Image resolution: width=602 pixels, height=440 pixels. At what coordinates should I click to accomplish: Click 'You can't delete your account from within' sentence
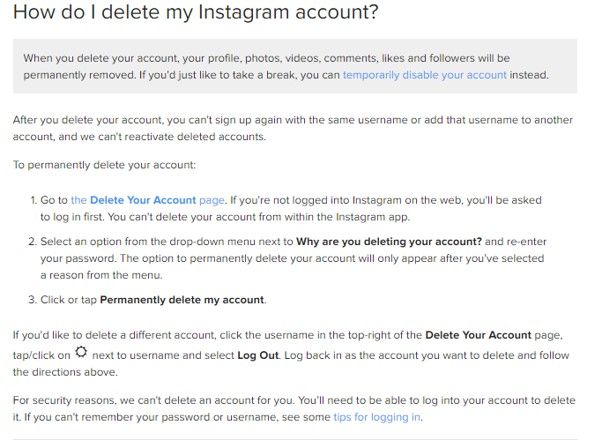[x=258, y=217]
